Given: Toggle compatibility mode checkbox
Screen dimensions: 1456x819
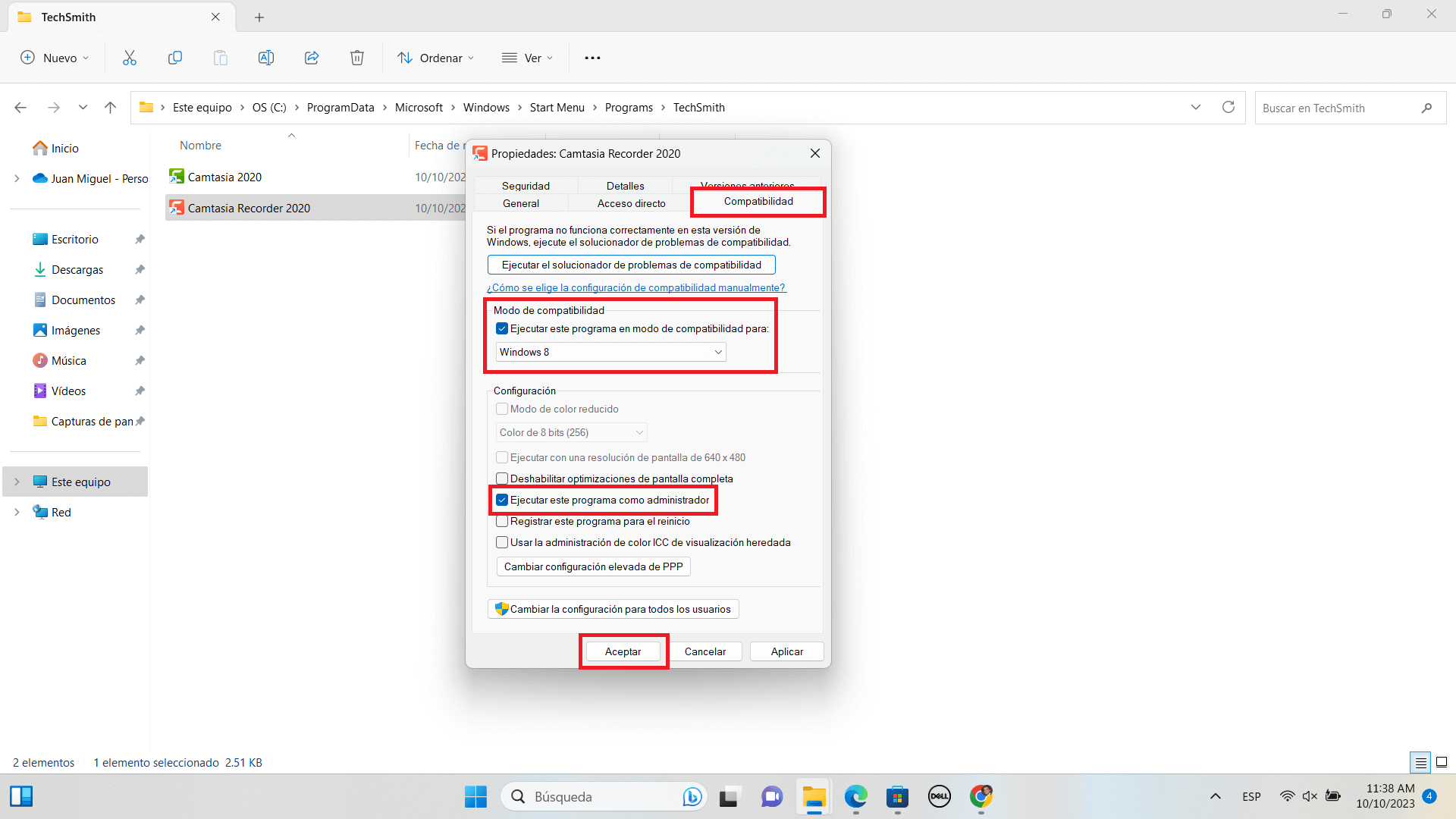Looking at the screenshot, I should [502, 328].
